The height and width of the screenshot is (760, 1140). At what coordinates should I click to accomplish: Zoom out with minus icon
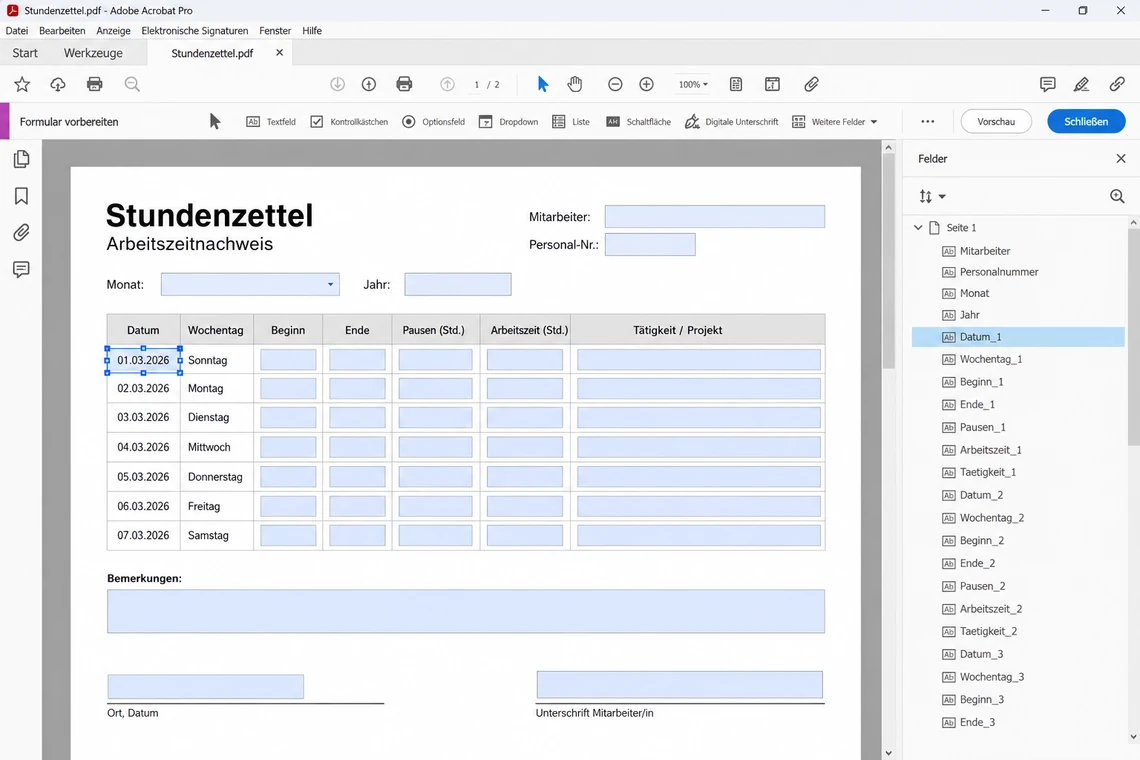tap(615, 84)
